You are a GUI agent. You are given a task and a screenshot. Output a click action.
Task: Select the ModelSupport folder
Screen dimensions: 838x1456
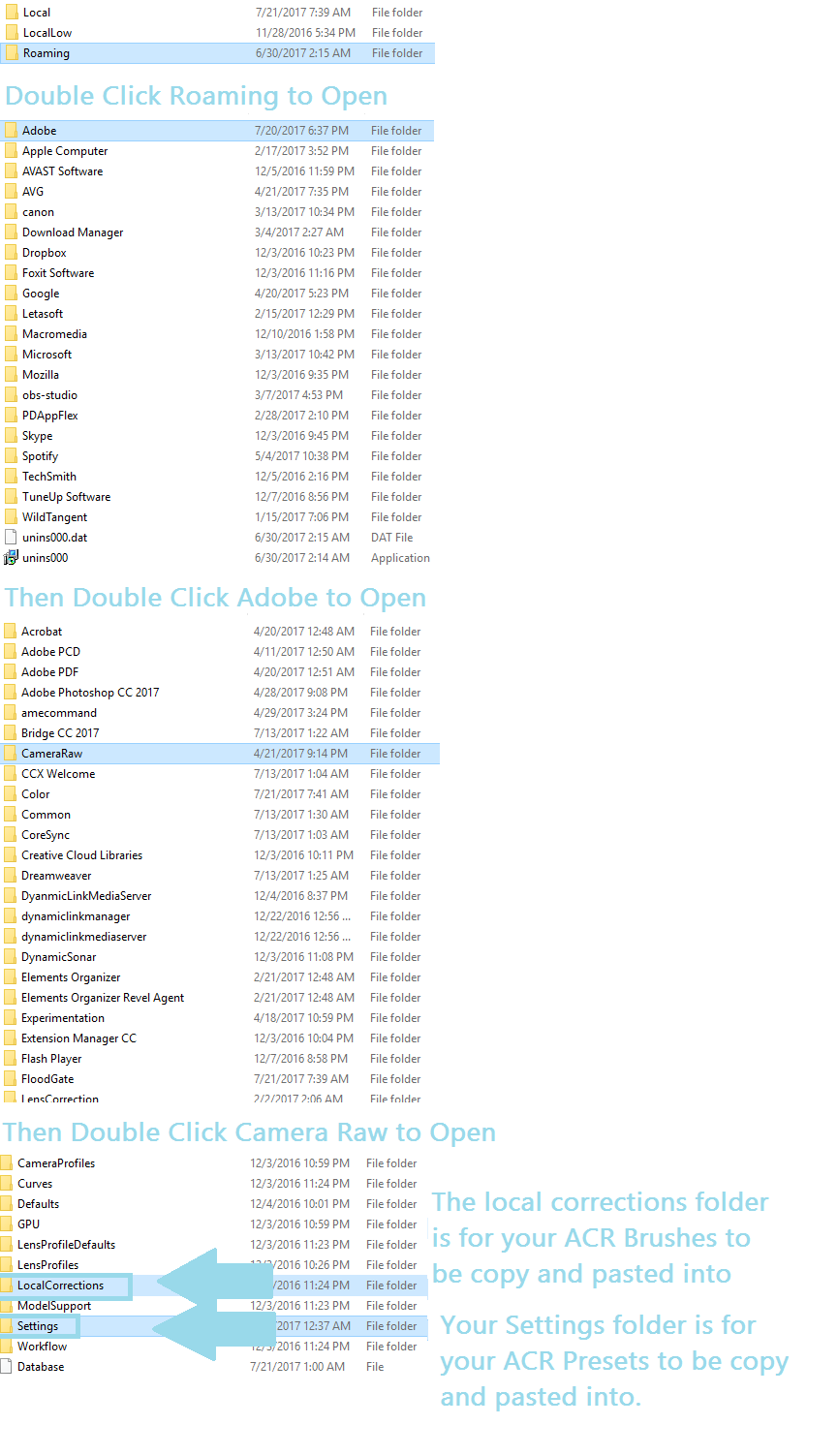click(54, 1306)
